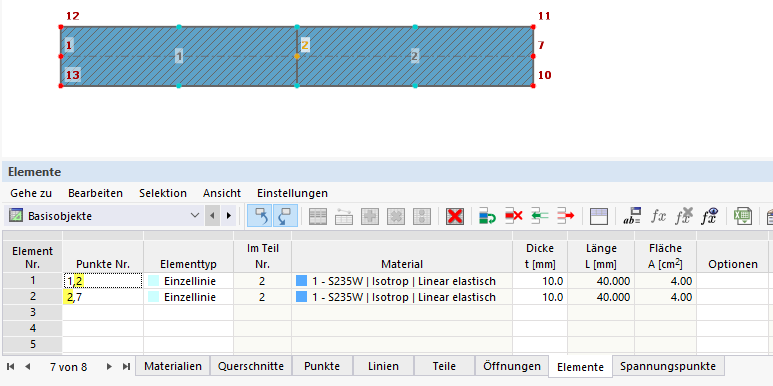This screenshot has height=386, width=773.
Task: Click the fx with eye icon
Action: (x=709, y=216)
